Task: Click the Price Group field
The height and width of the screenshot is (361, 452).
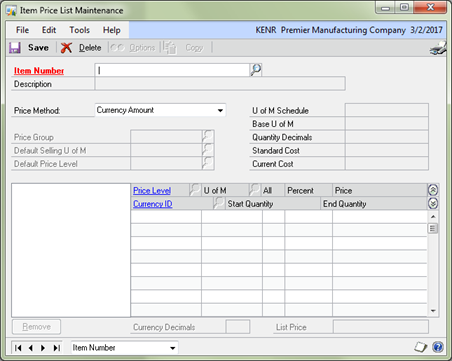Action: [166, 137]
